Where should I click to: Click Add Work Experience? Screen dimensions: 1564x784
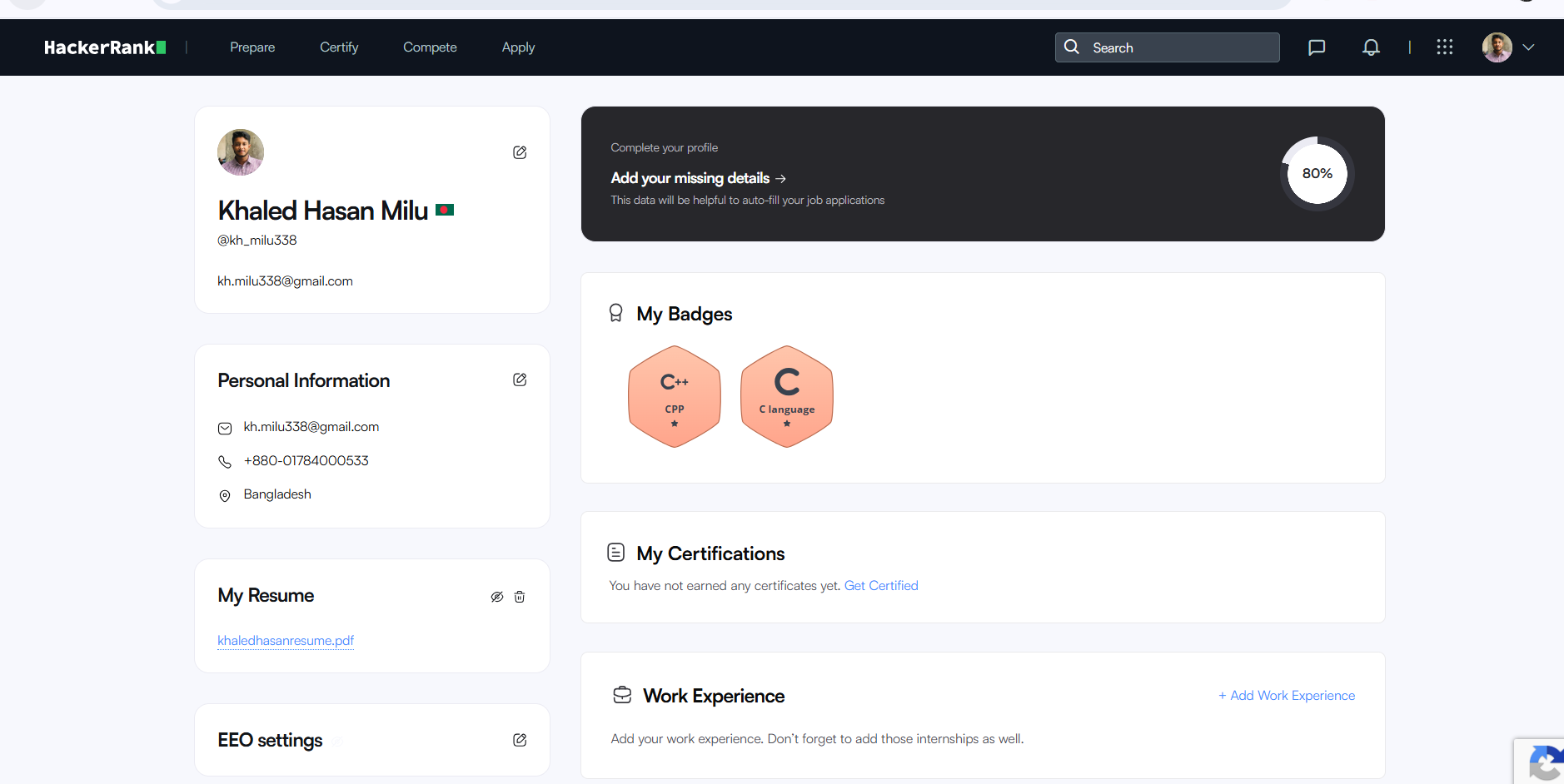pos(1287,696)
